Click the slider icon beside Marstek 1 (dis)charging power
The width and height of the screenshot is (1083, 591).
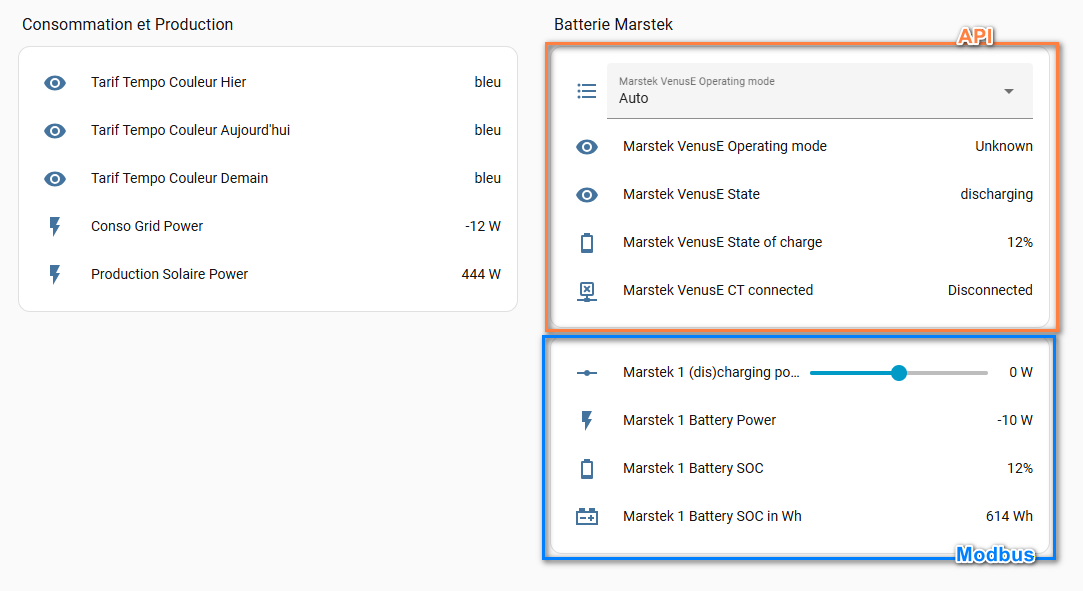pyautogui.click(x=587, y=373)
